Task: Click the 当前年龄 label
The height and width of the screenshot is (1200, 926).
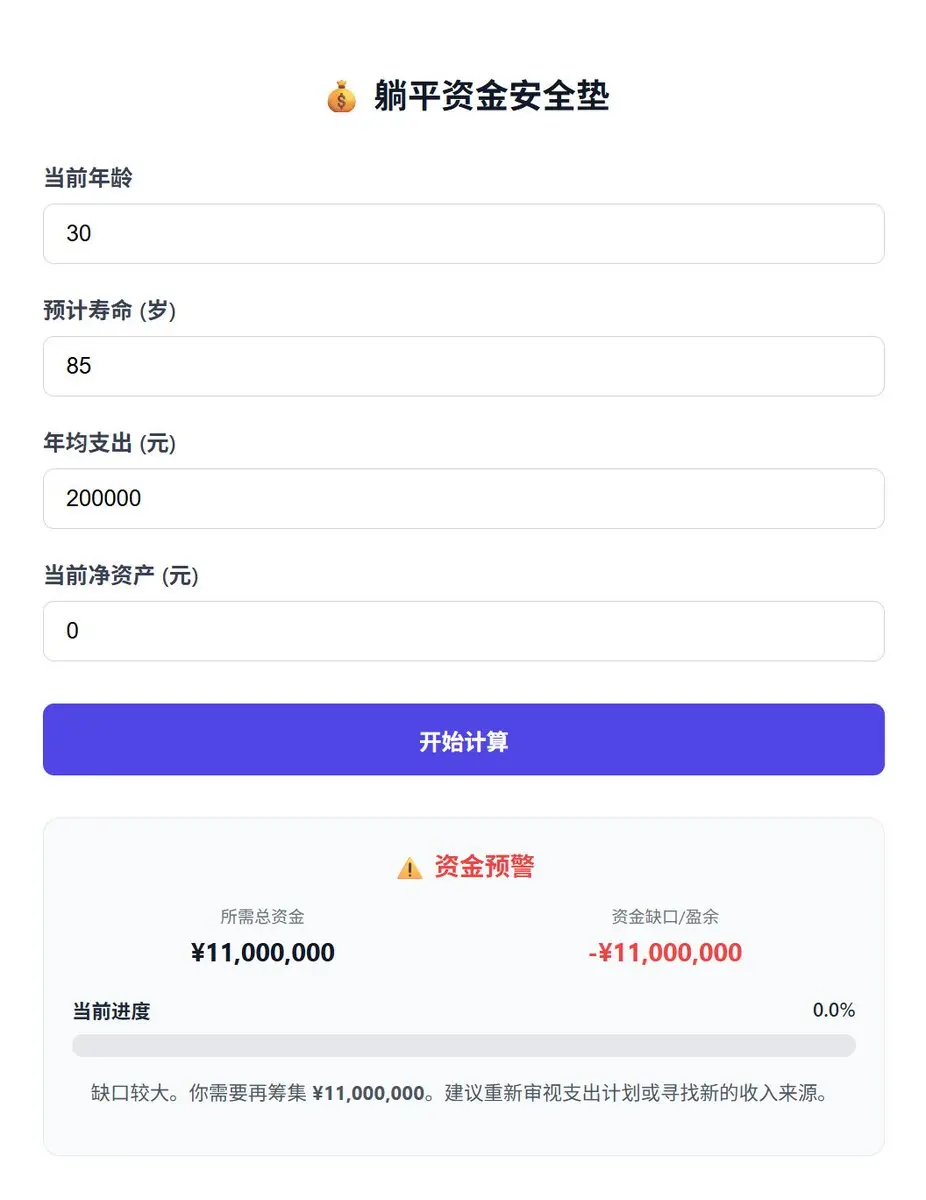Action: point(88,178)
